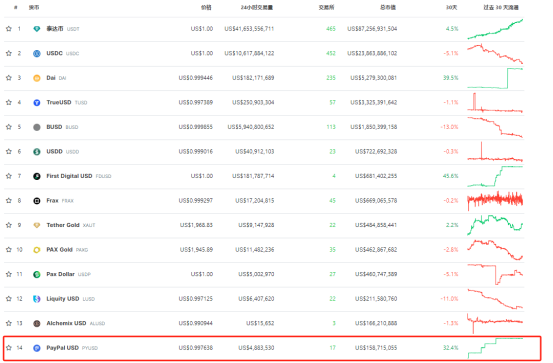Star the PayPal USD row

point(9,347)
